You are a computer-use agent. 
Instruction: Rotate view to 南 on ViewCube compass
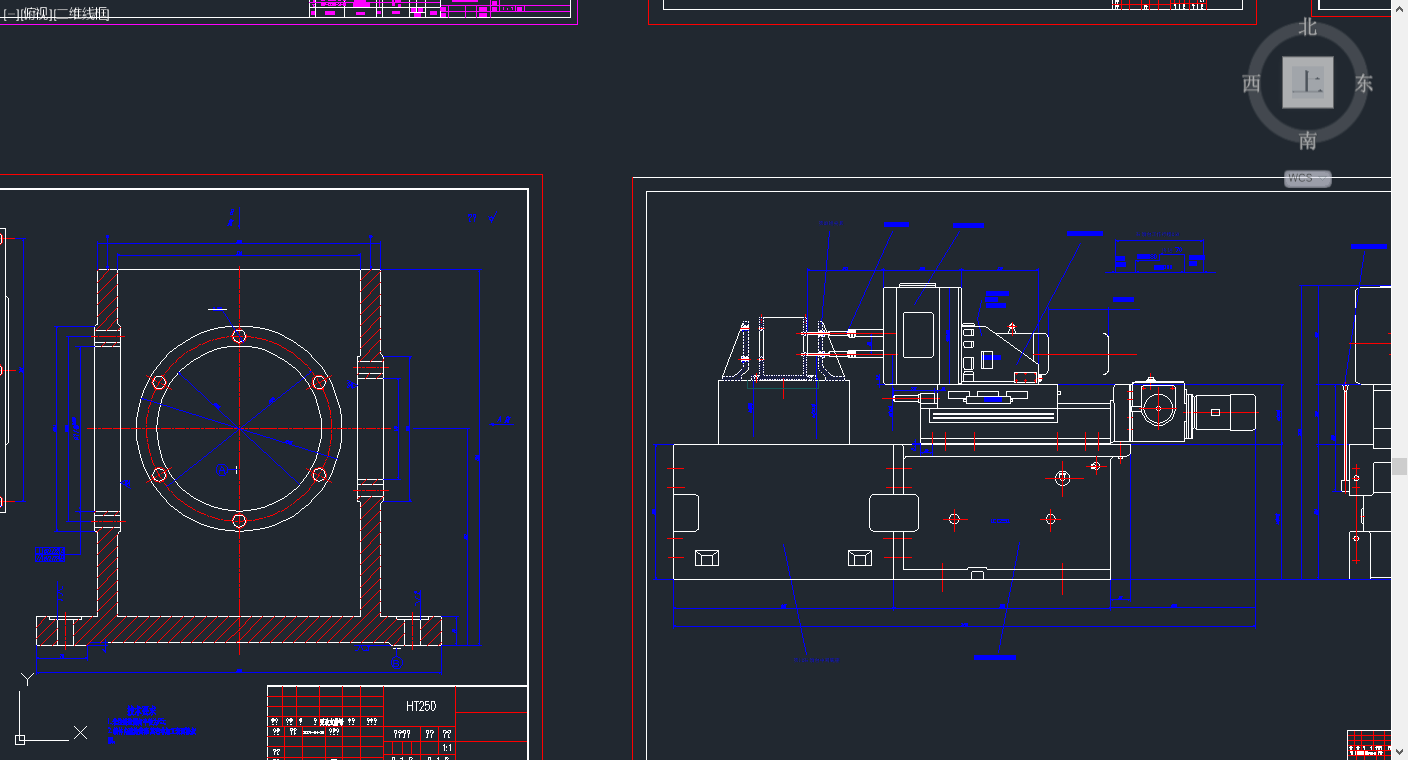(1308, 140)
